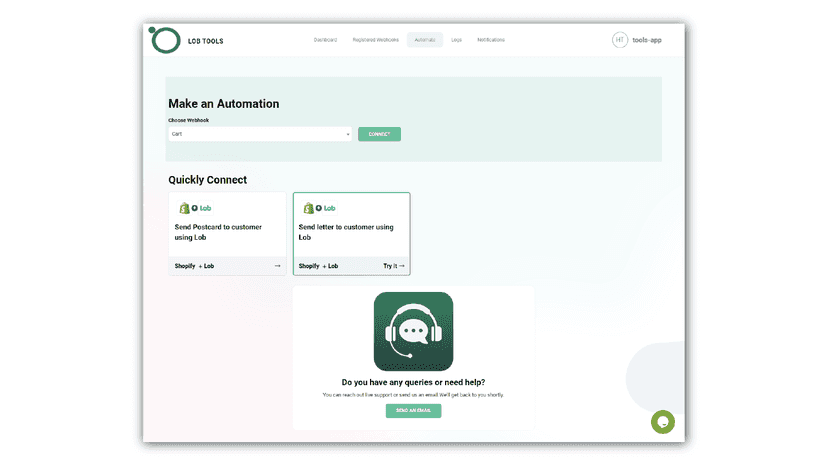Select the Automate tab
Screen dimensions: 828x466
(x=425, y=40)
